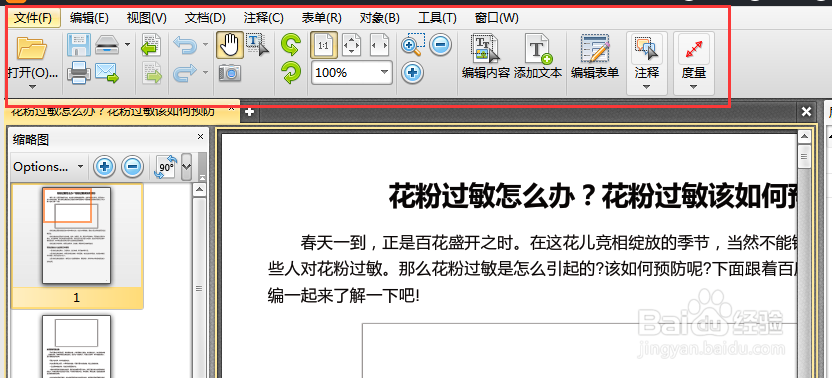Image resolution: width=832 pixels, height=378 pixels.
Task: Click the document view scroll up arrow
Action: pos(804,138)
